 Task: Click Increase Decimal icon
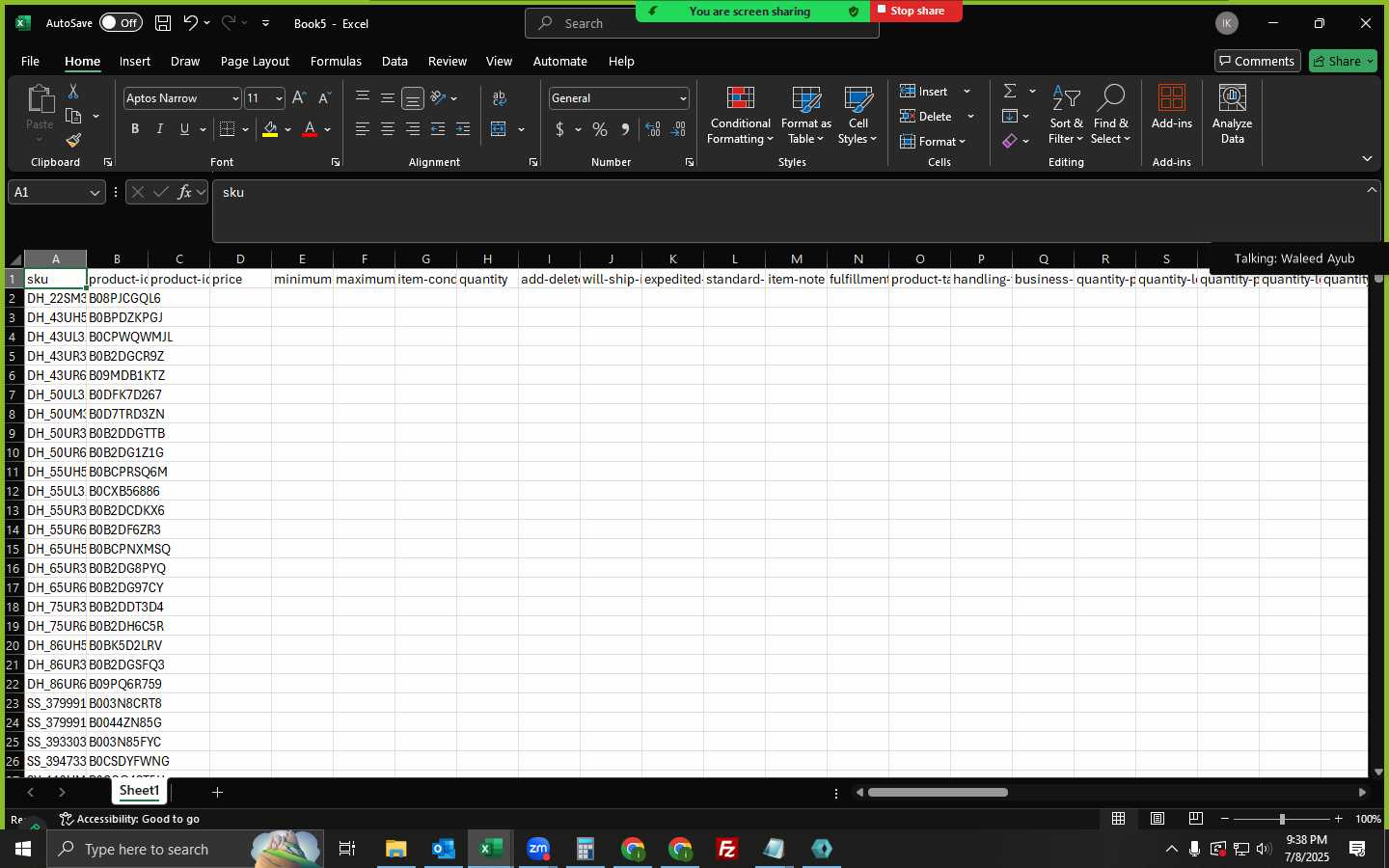[653, 129]
